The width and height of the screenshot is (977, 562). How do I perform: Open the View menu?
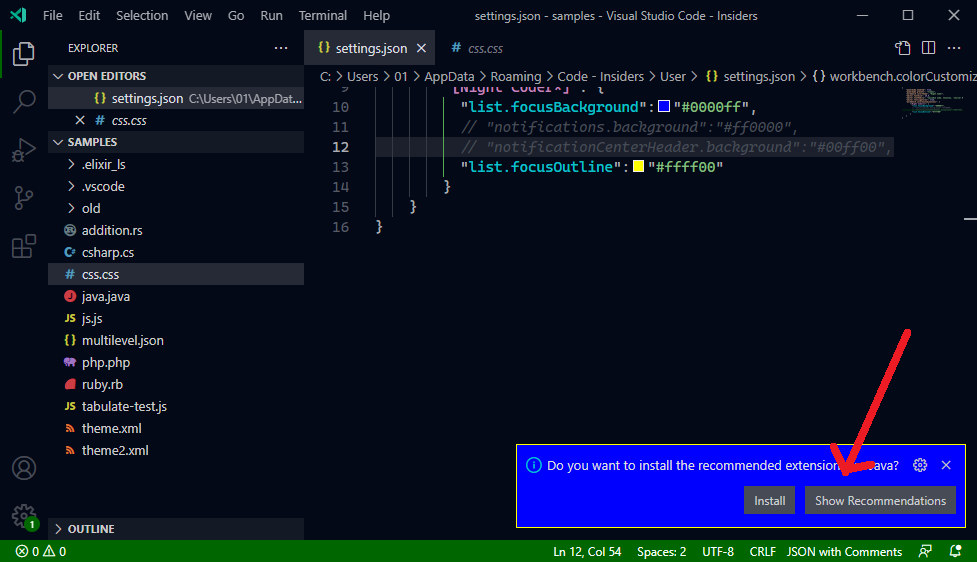[198, 16]
